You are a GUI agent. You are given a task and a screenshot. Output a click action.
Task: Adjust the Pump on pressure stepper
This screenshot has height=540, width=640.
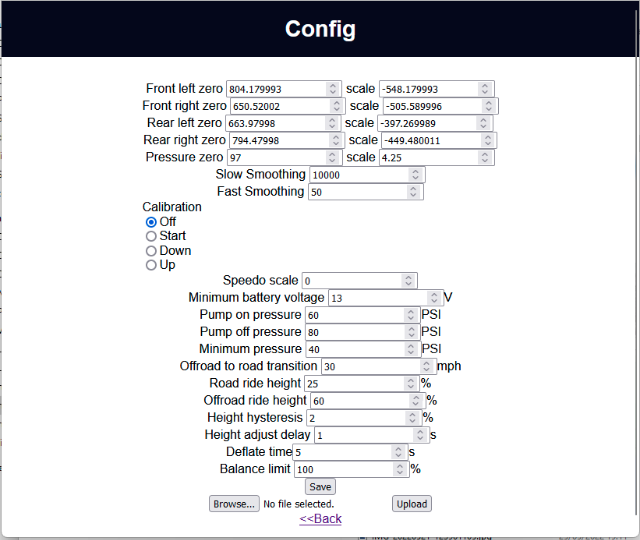coord(410,315)
